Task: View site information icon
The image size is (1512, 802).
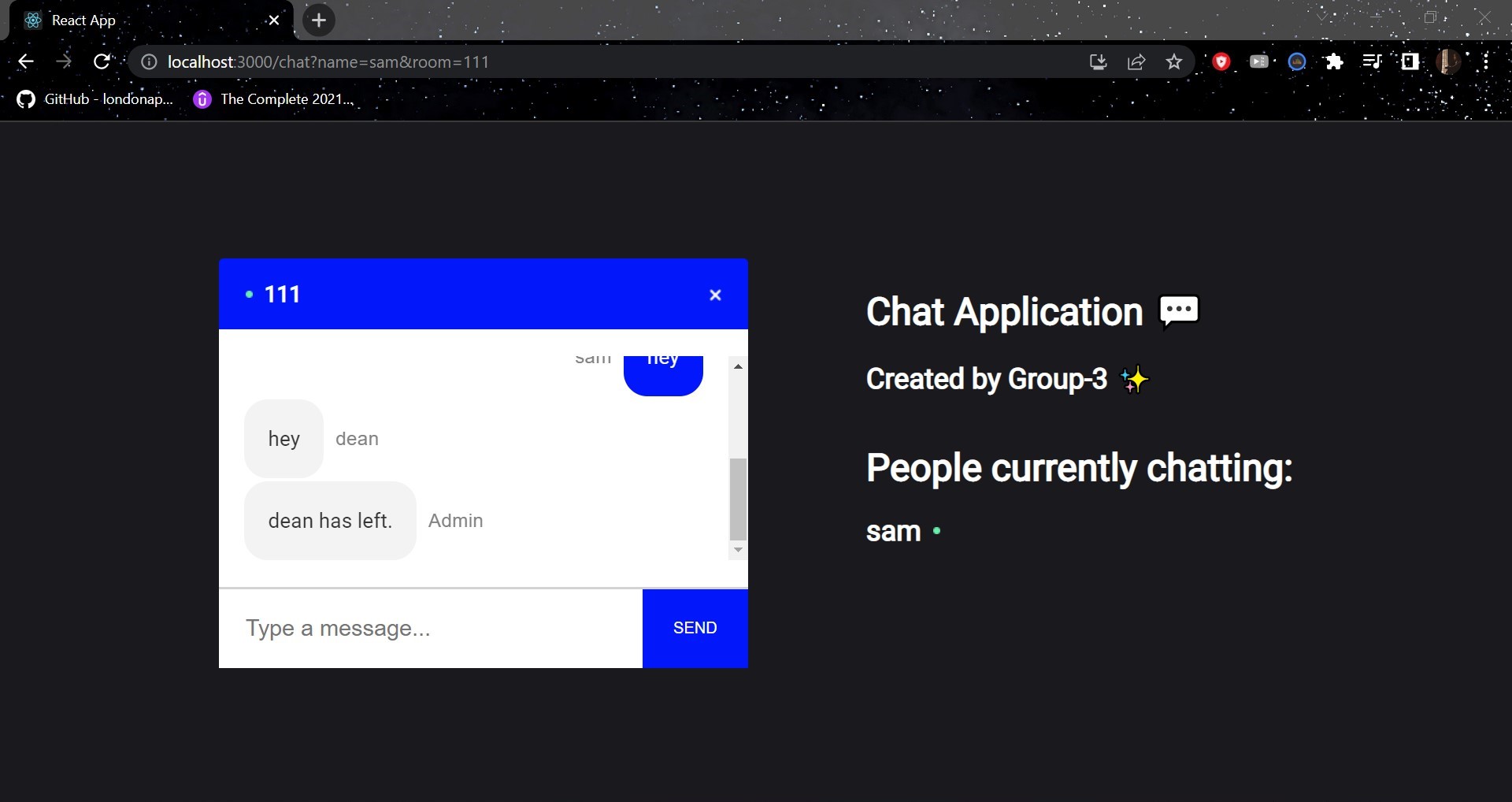Action: (x=149, y=61)
